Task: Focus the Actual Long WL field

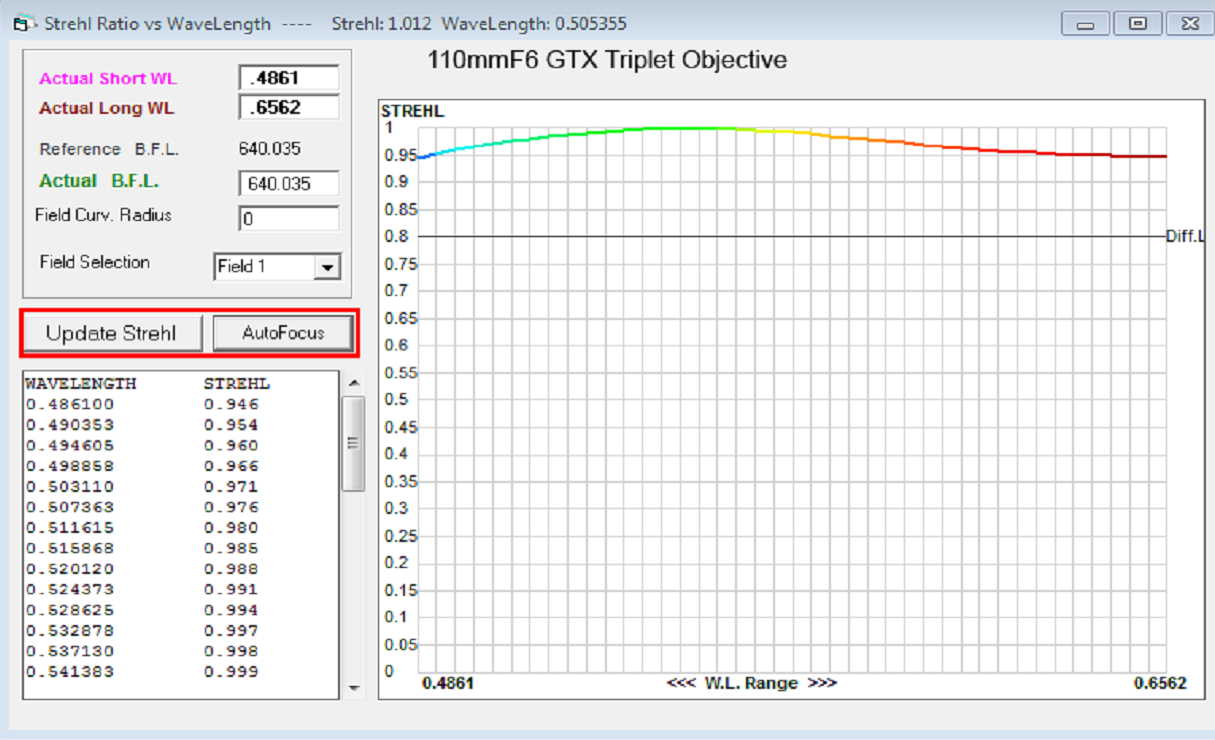Action: pos(289,108)
